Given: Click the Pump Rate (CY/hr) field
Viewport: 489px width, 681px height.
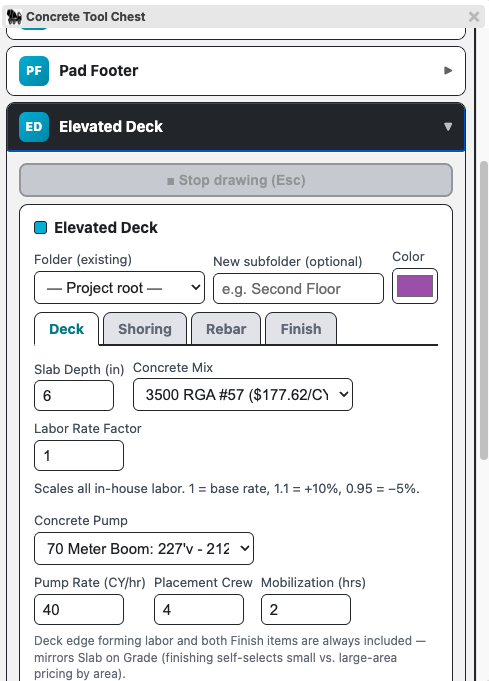Looking at the screenshot, I should 79,609.
